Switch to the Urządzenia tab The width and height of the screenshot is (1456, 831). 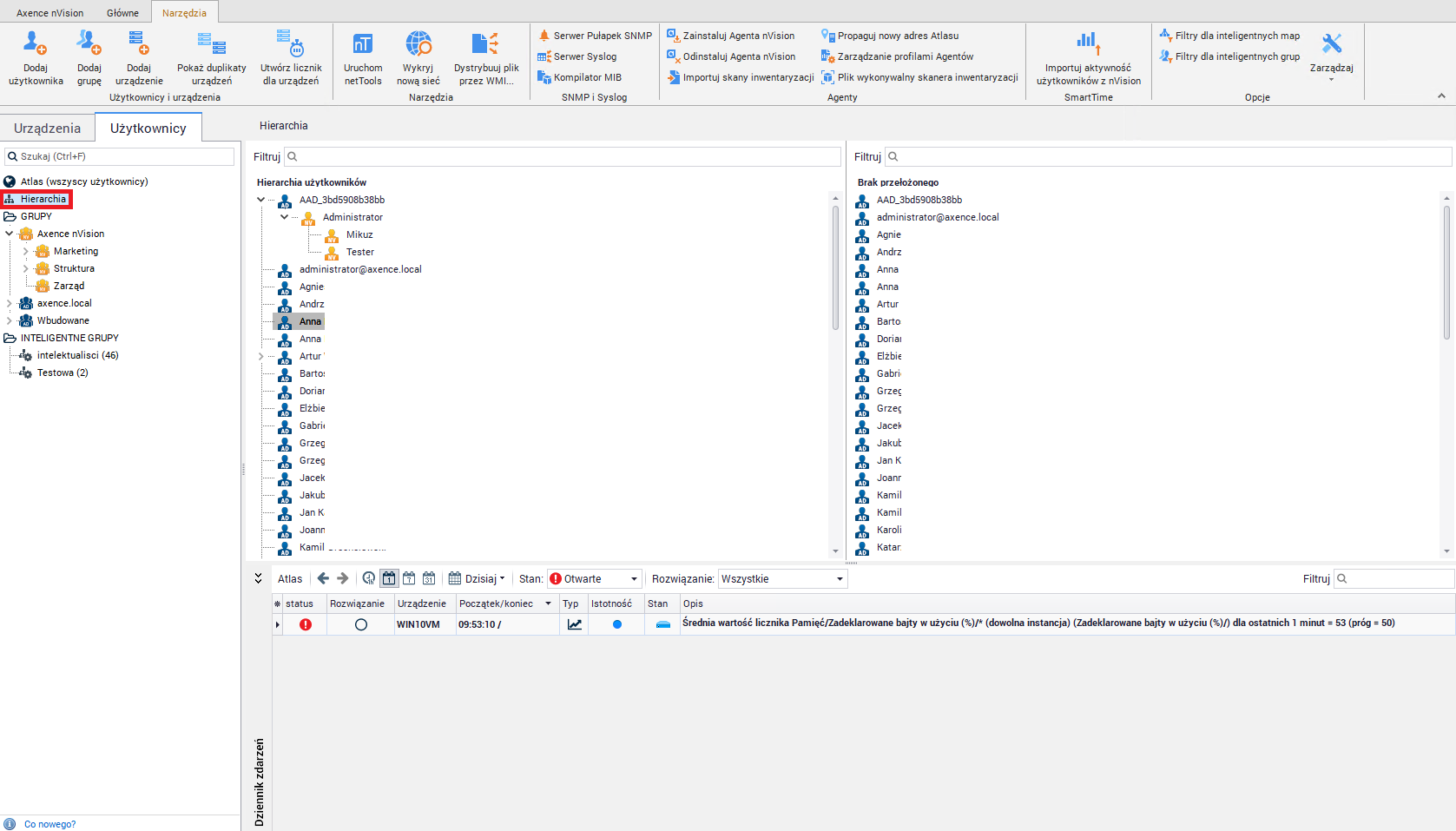[47, 129]
